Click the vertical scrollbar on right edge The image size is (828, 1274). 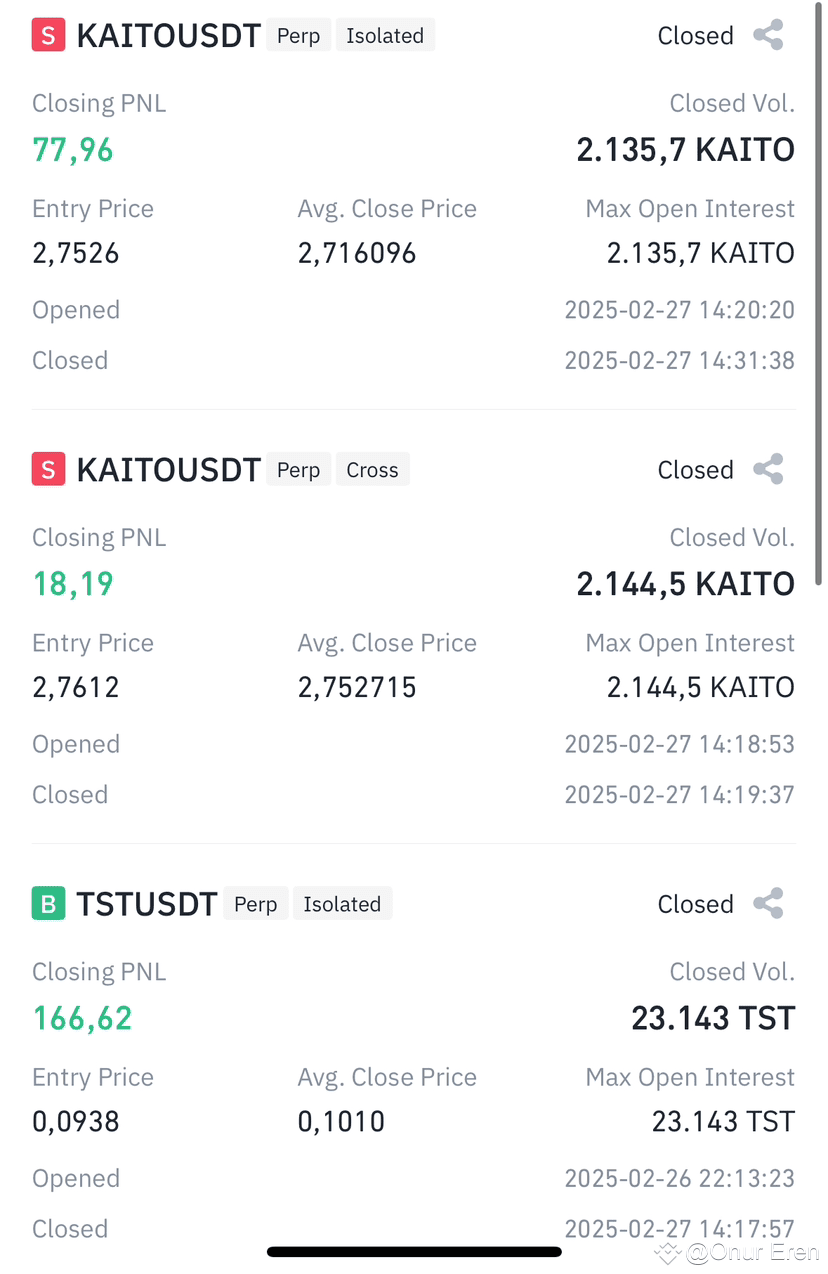(820, 294)
